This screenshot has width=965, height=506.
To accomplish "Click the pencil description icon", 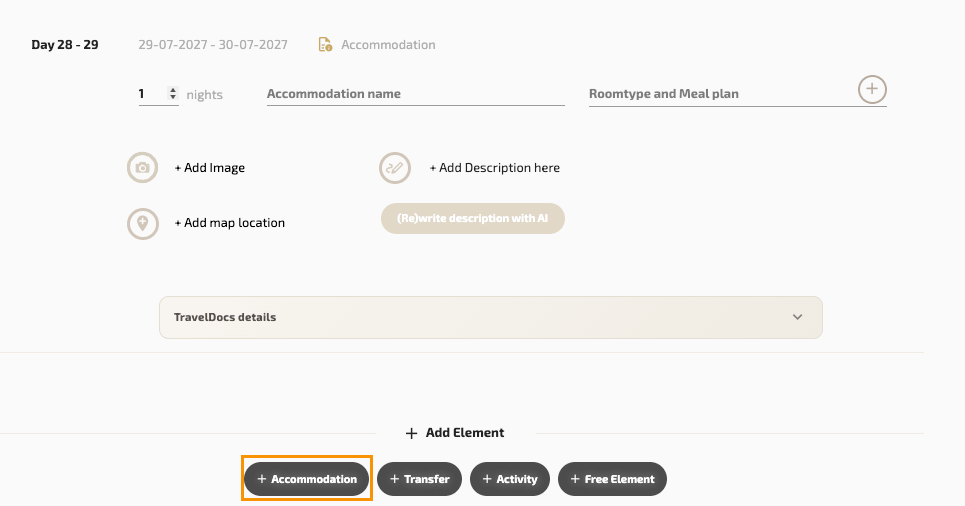I will tap(395, 168).
